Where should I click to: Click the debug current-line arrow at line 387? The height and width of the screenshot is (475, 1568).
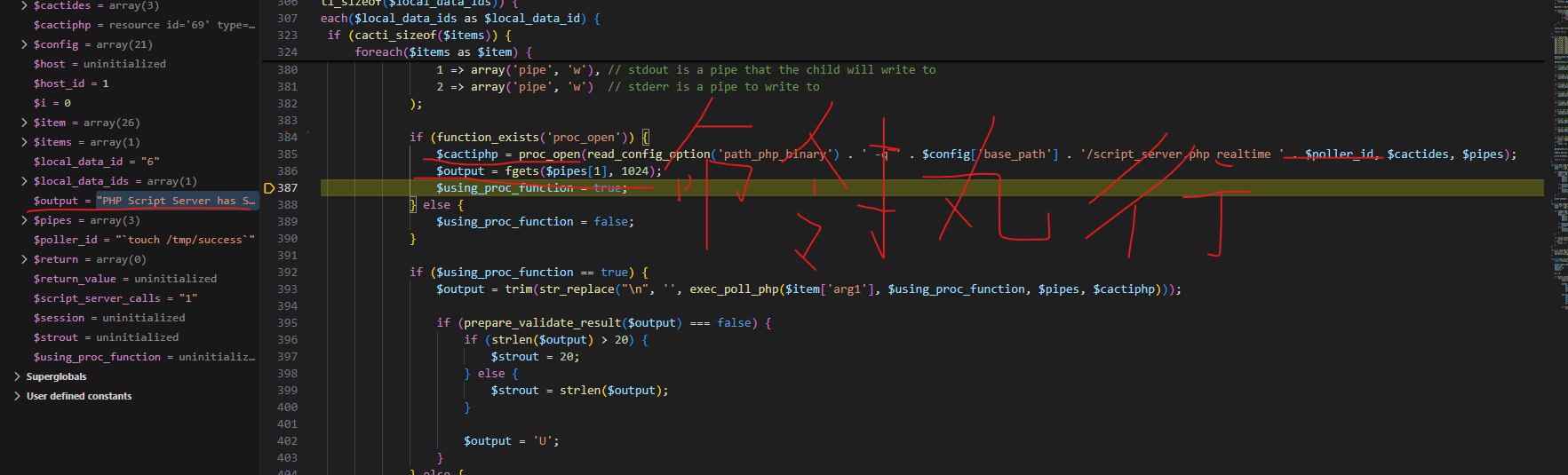click(x=269, y=188)
